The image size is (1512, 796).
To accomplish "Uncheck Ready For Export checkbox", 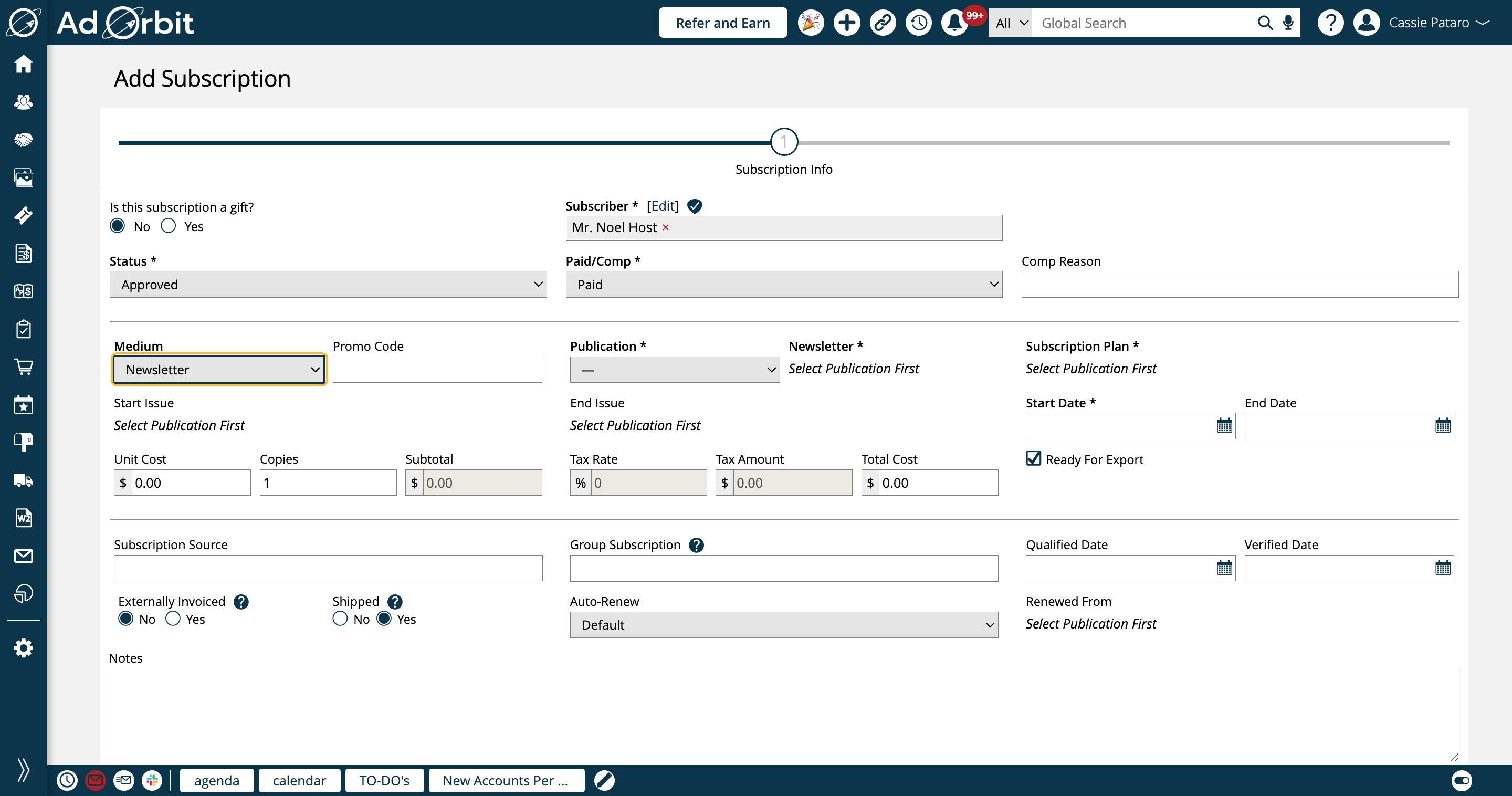I will point(1034,458).
